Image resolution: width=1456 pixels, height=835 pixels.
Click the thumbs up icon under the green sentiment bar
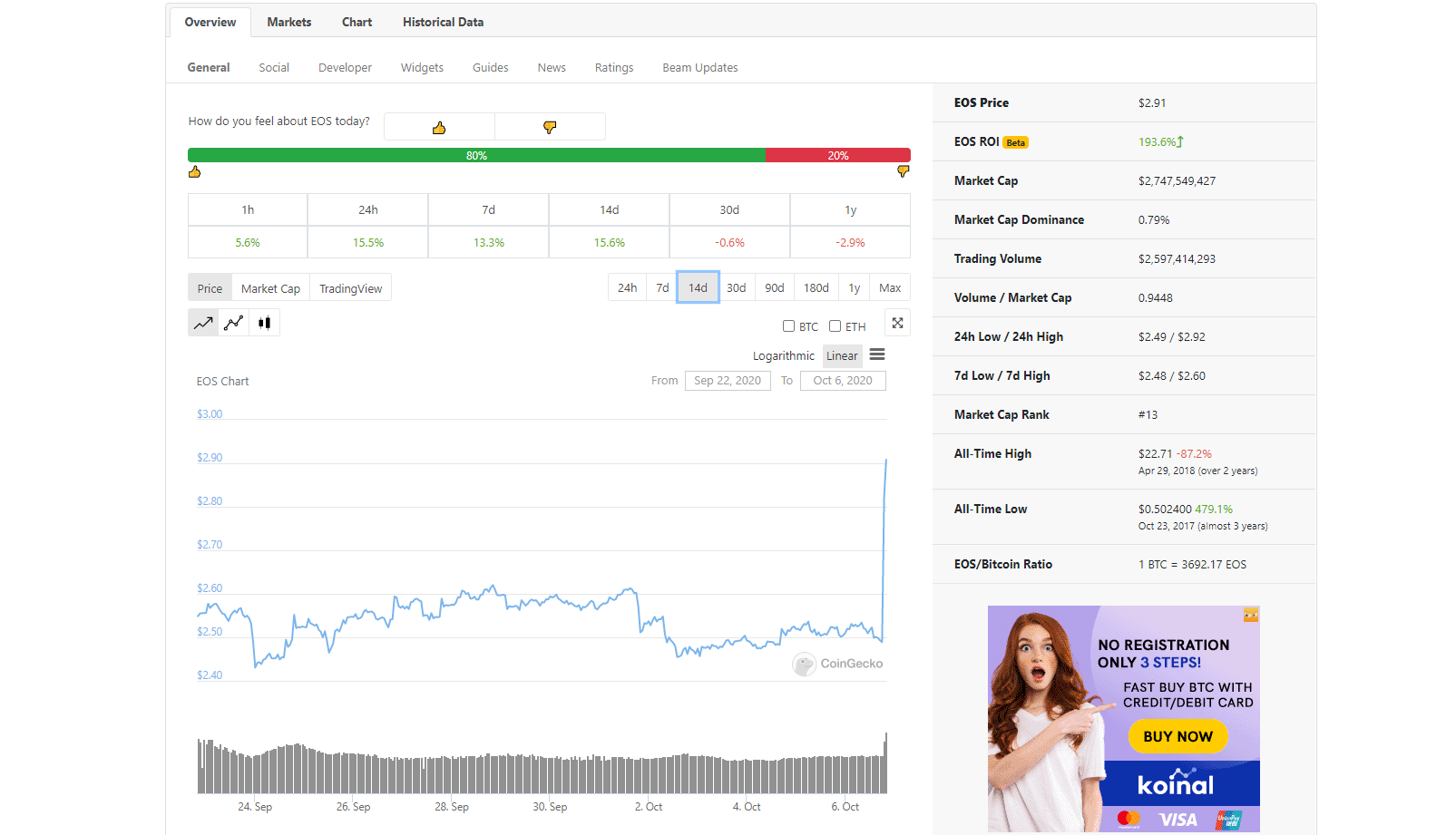coord(194,171)
